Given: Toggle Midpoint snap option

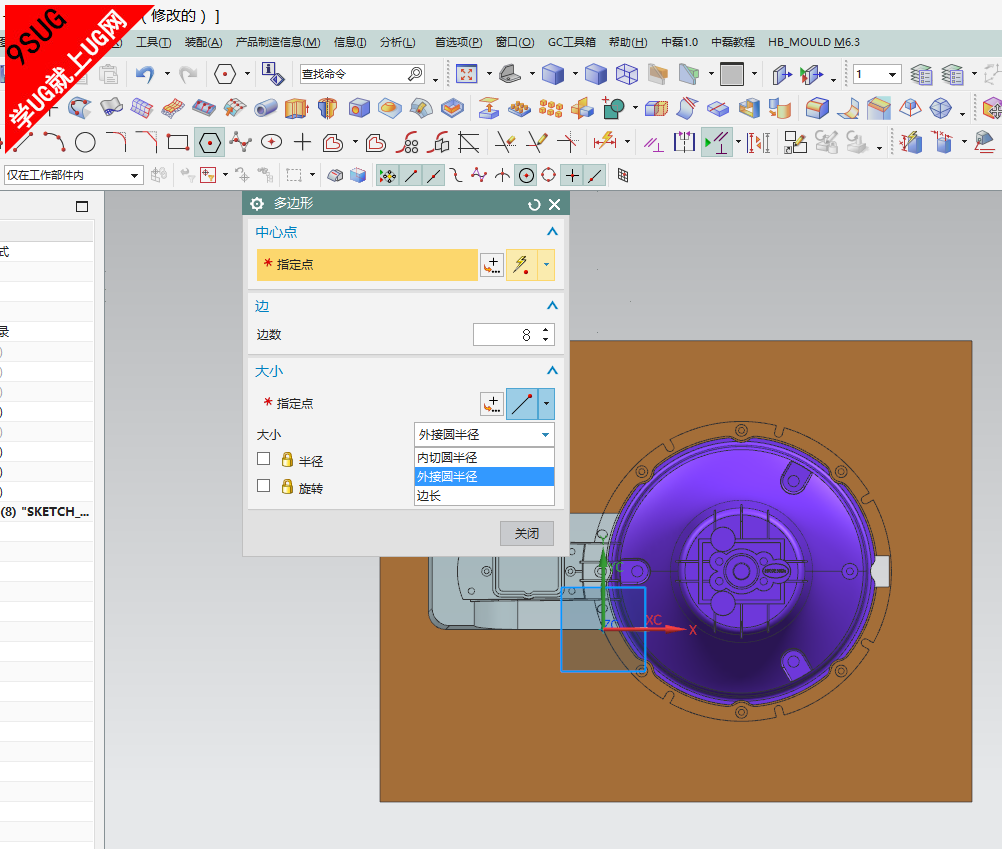Looking at the screenshot, I should tap(433, 176).
